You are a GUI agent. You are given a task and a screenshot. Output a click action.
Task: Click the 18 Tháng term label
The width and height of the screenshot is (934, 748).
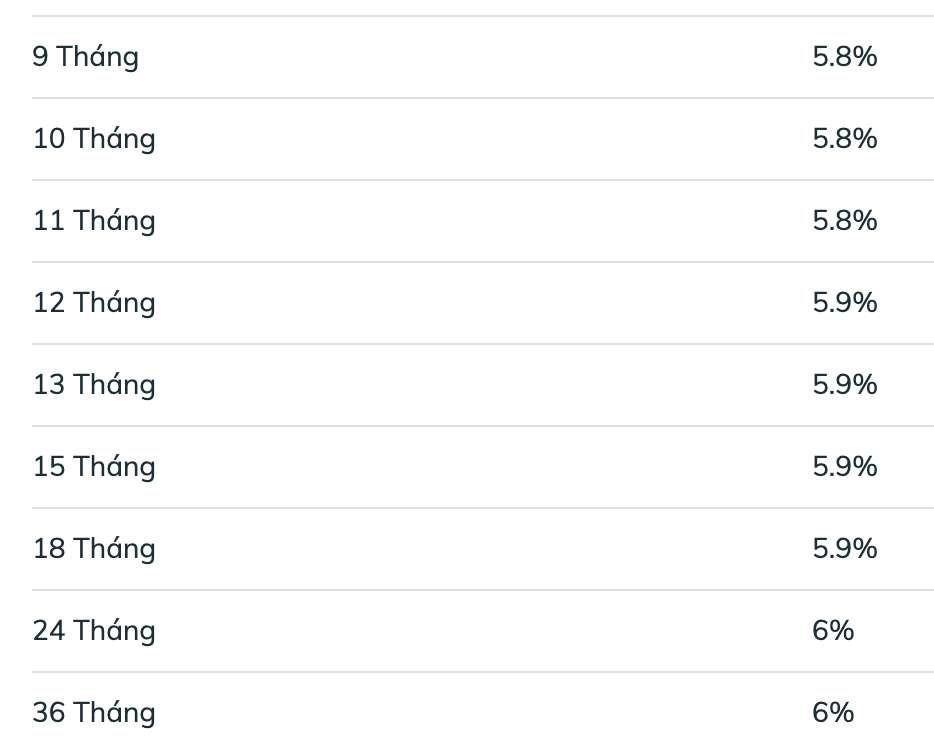(94, 549)
